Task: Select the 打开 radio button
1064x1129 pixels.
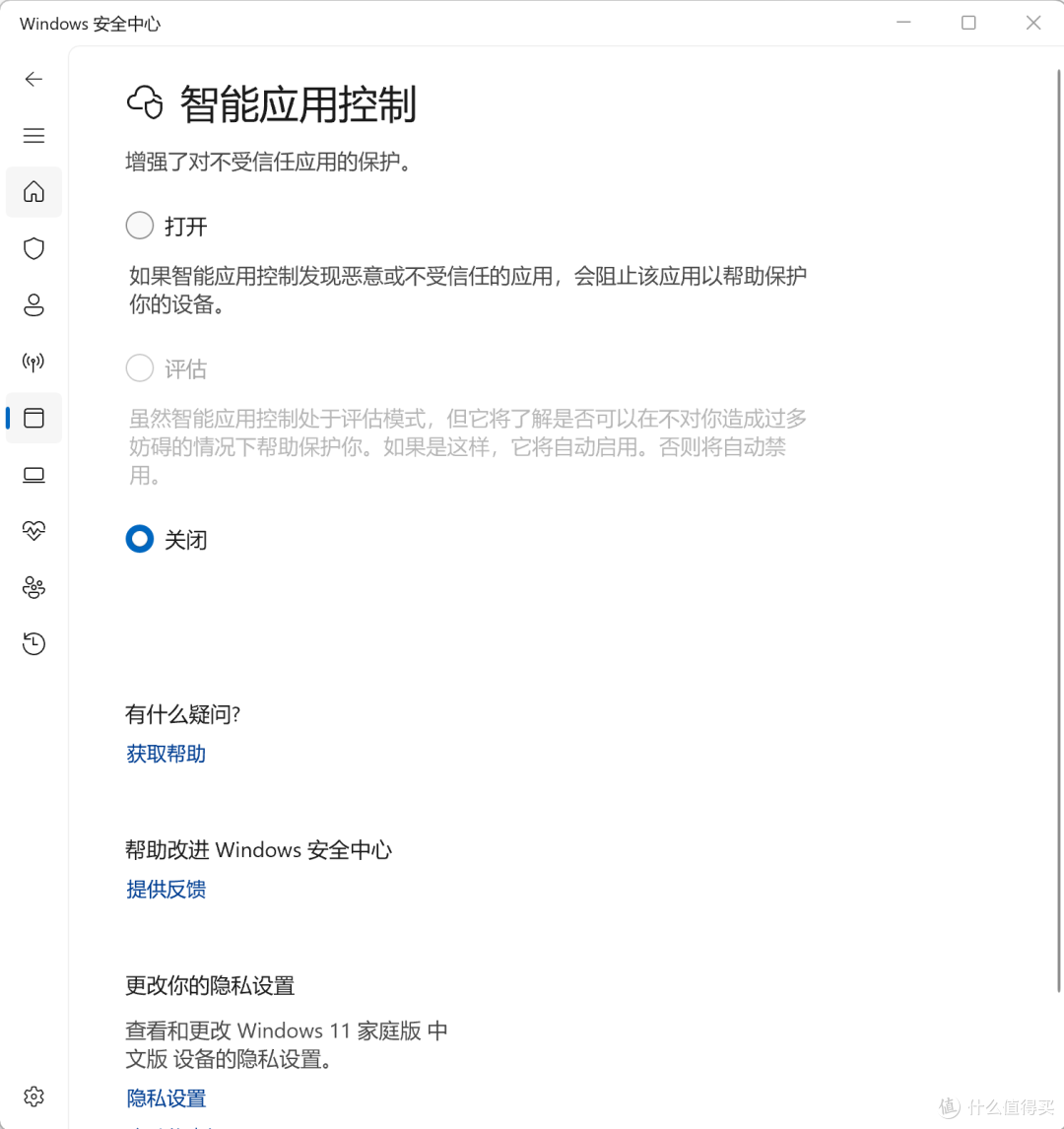Action: pyautogui.click(x=140, y=226)
